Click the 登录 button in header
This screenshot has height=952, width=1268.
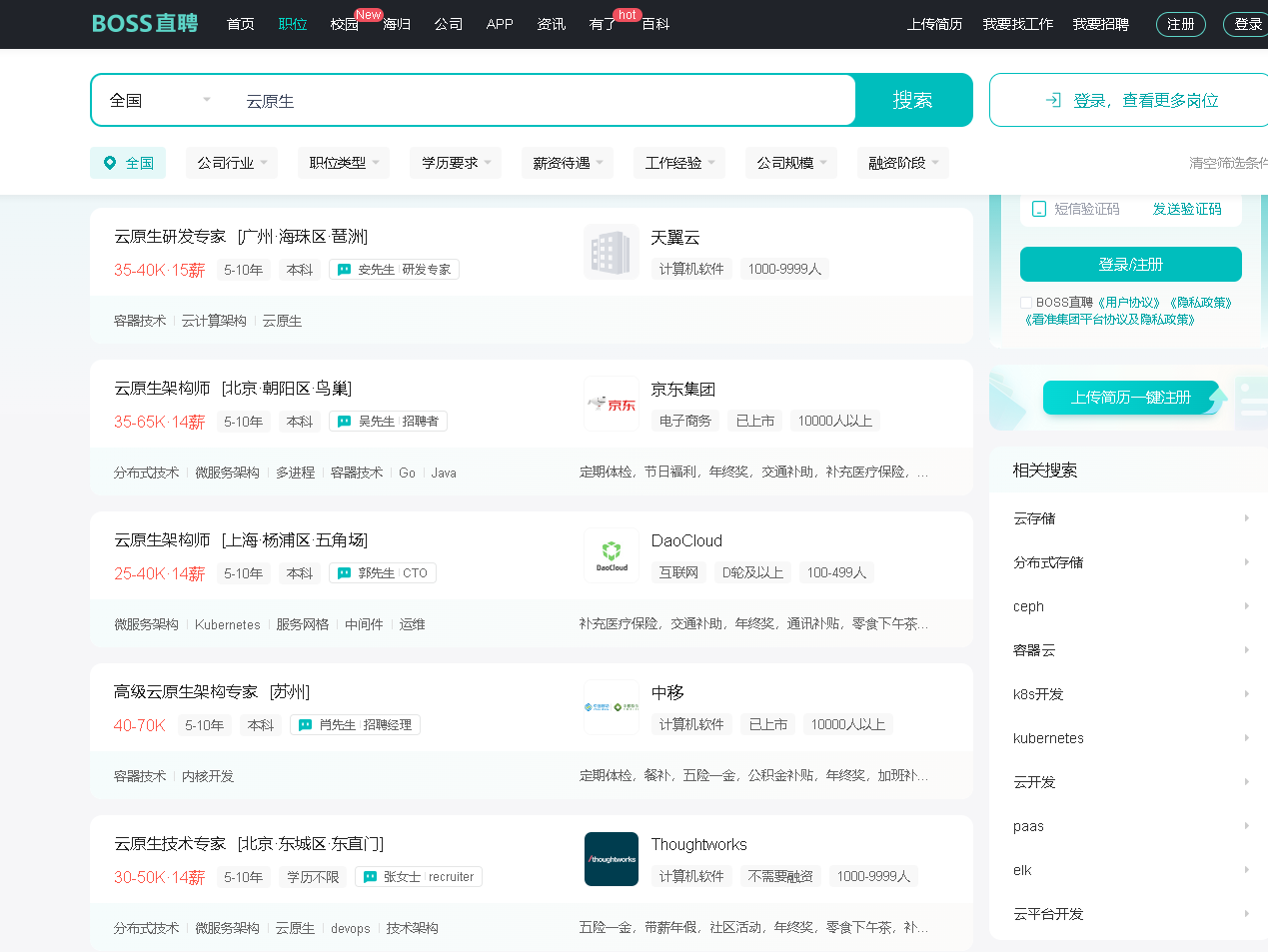click(x=1247, y=24)
